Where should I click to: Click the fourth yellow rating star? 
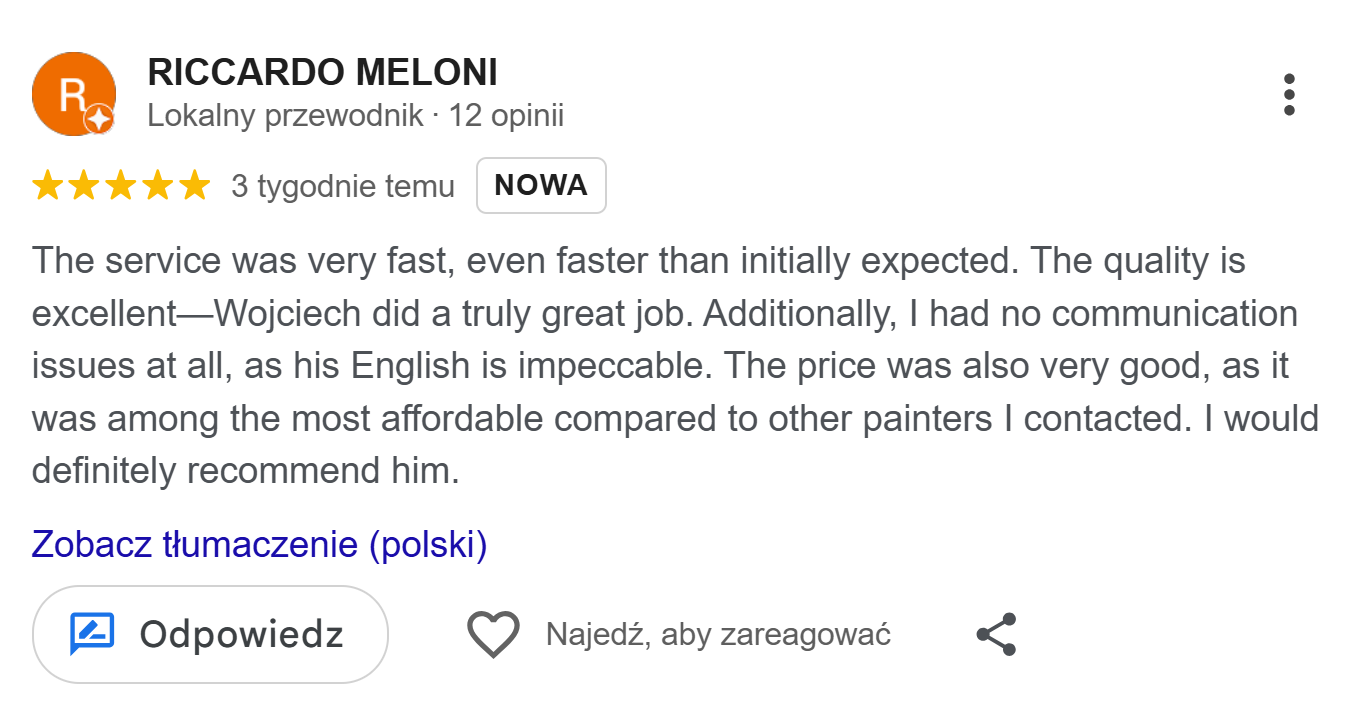158,186
